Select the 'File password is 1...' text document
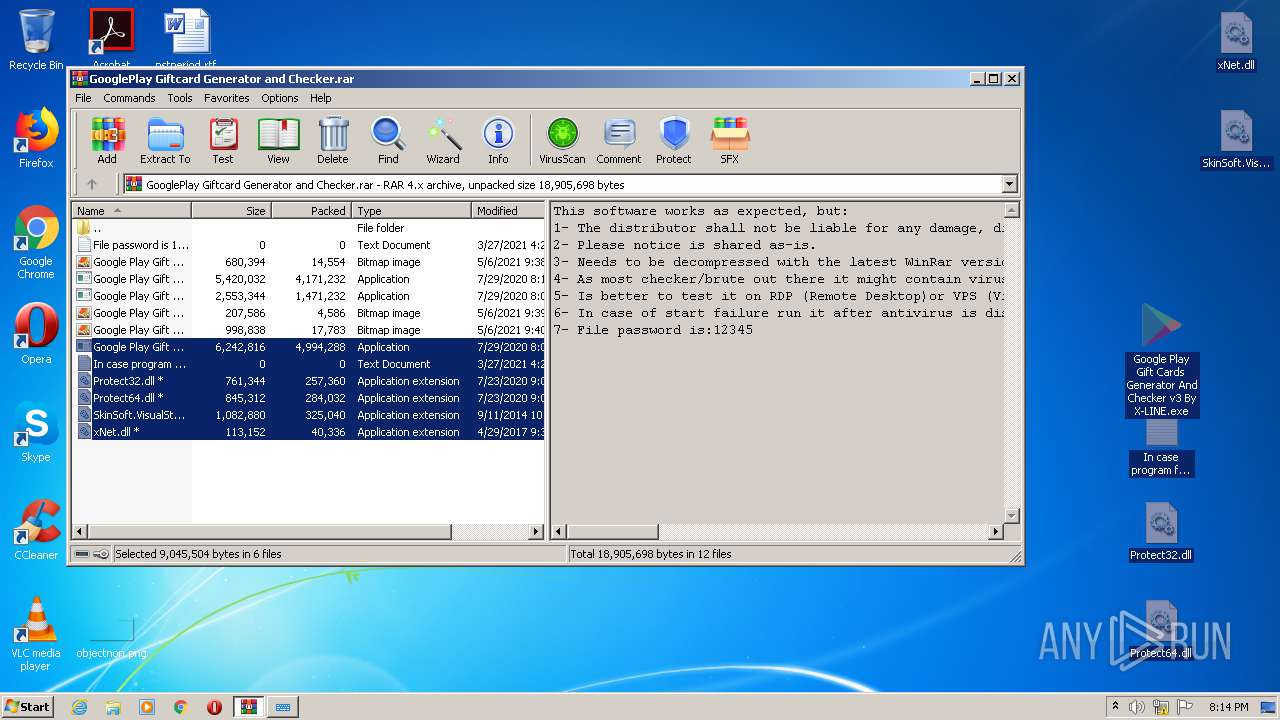 click(308, 245)
